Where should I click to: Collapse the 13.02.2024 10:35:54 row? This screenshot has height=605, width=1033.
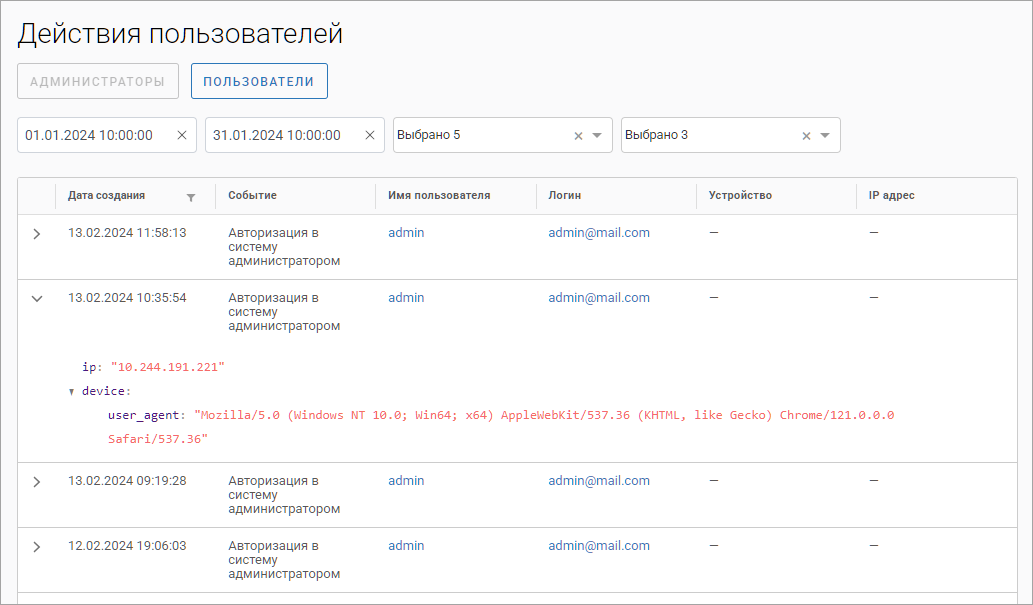pyautogui.click(x=37, y=299)
